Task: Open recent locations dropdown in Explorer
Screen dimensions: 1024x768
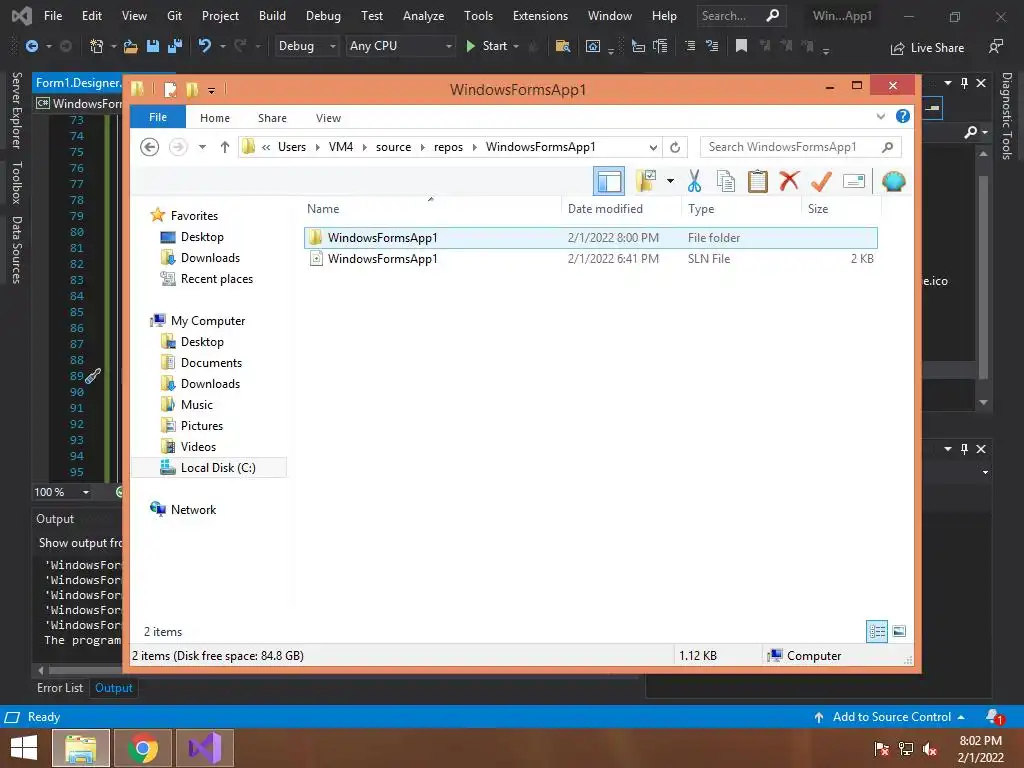Action: pos(202,147)
